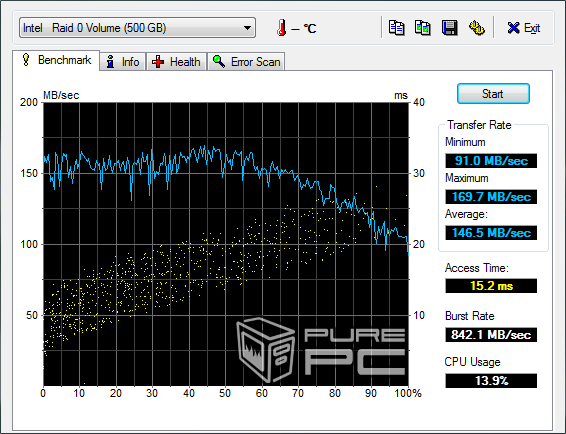The height and width of the screenshot is (434, 566).
Task: Click the lightbulb icon on the Benchmark tab
Action: pos(26,60)
